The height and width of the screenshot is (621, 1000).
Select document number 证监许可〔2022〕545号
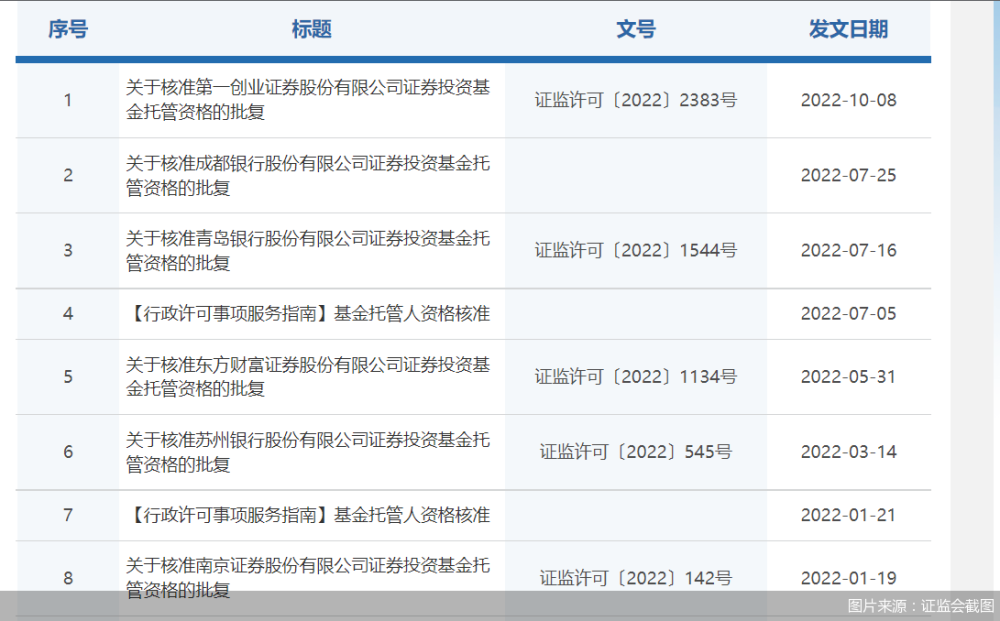click(x=636, y=451)
